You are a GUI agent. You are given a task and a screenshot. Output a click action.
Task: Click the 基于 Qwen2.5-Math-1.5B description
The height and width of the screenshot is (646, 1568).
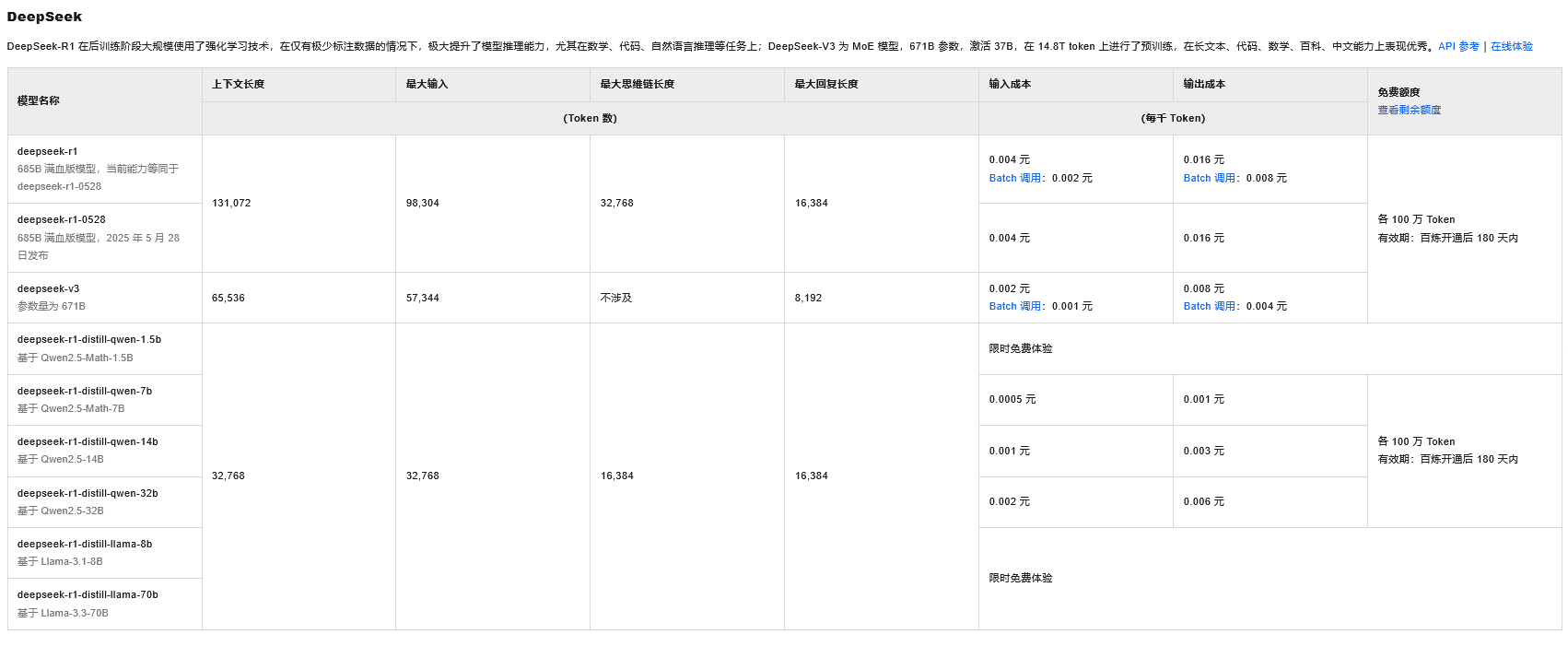pos(76,358)
